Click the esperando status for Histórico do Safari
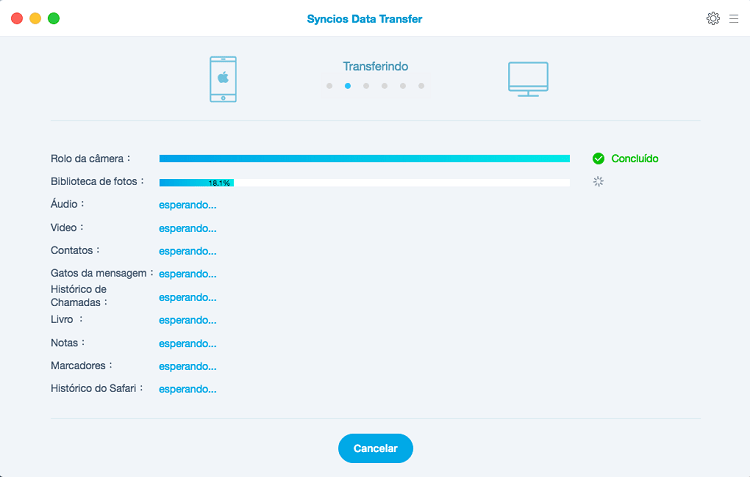The height and width of the screenshot is (477, 750). click(x=187, y=389)
